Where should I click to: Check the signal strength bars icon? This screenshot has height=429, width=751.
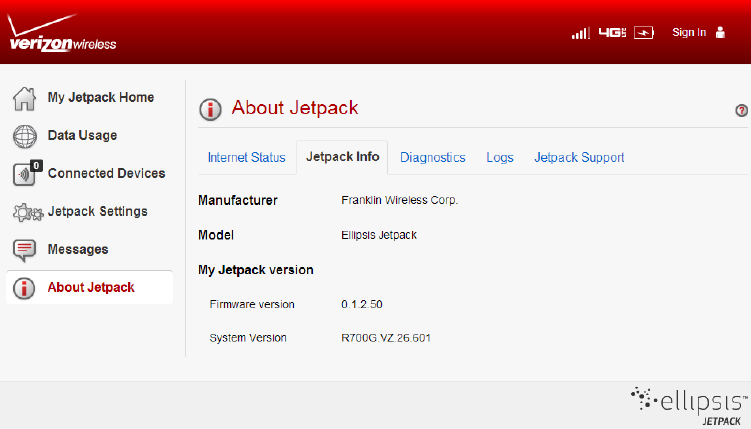pyautogui.click(x=580, y=33)
